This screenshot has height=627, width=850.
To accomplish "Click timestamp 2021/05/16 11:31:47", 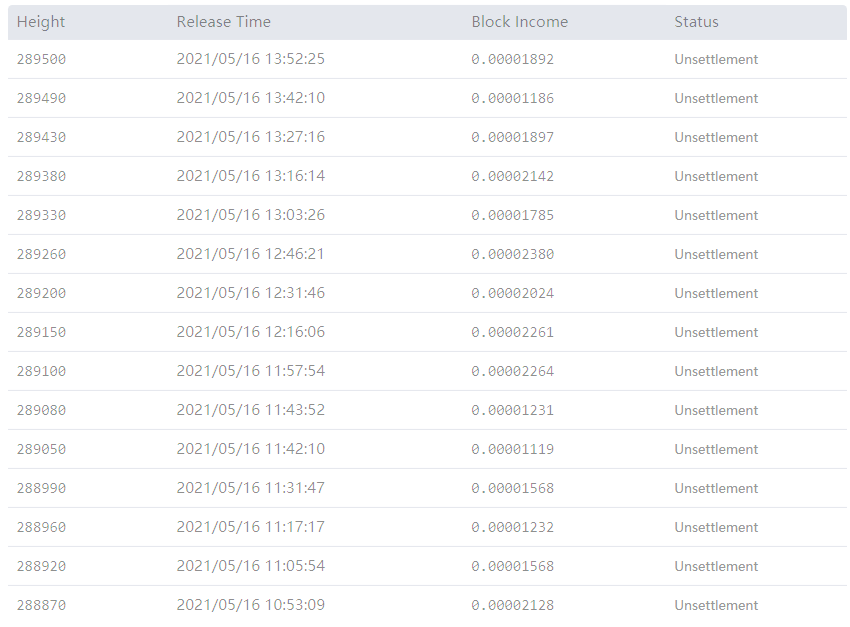I will [251, 488].
